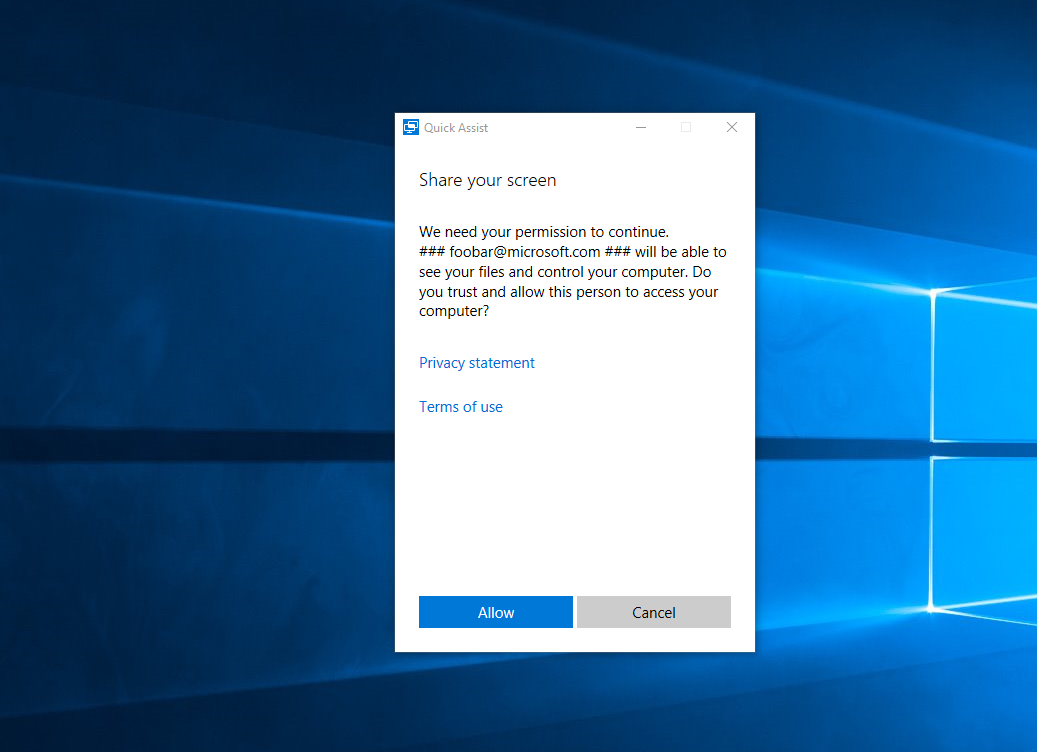Click empty title bar area beside Quick Assist
The image size is (1037, 752).
[560, 127]
